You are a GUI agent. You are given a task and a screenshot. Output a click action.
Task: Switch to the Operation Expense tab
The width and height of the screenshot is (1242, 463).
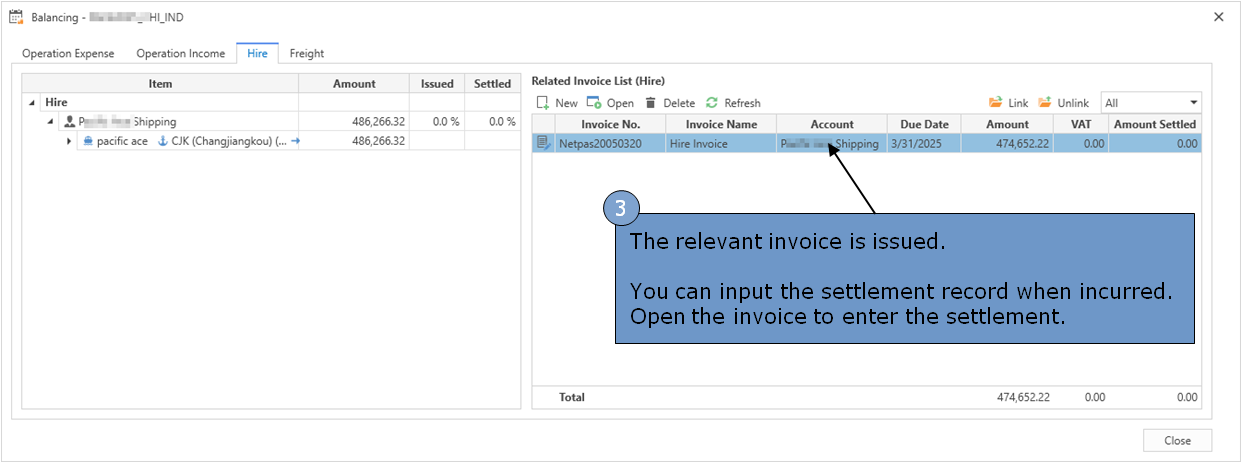pyautogui.click(x=68, y=53)
